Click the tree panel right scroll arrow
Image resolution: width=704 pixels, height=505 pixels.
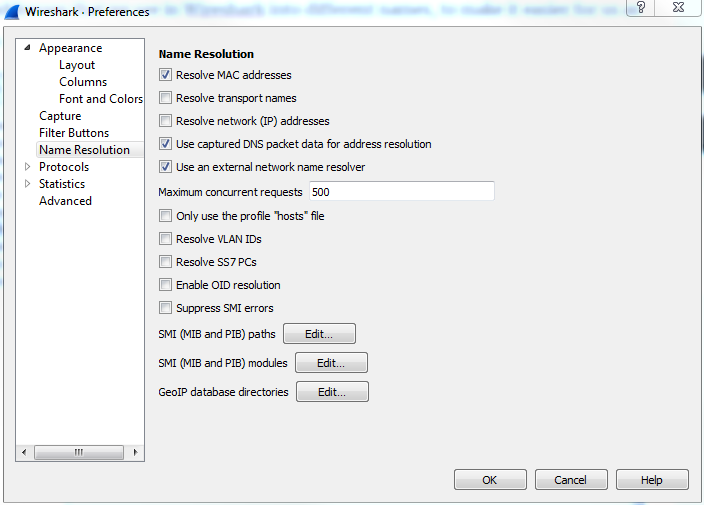(135, 452)
